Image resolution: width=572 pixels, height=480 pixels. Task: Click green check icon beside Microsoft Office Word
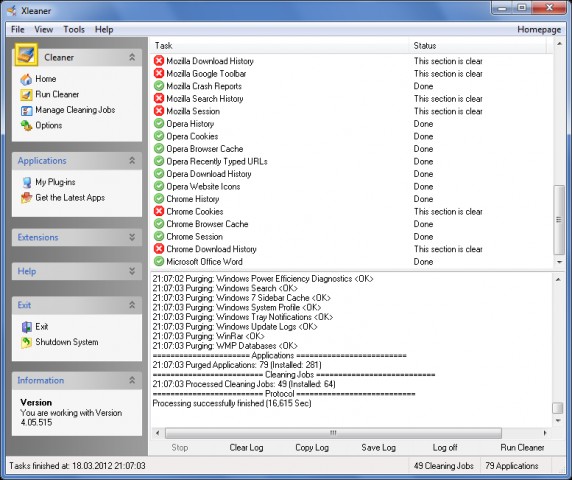coord(159,262)
